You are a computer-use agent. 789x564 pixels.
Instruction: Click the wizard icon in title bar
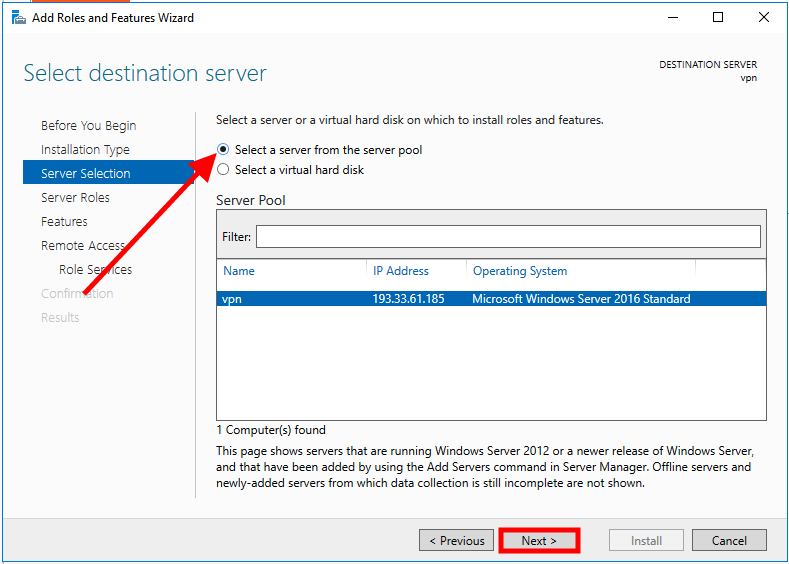pyautogui.click(x=16, y=17)
